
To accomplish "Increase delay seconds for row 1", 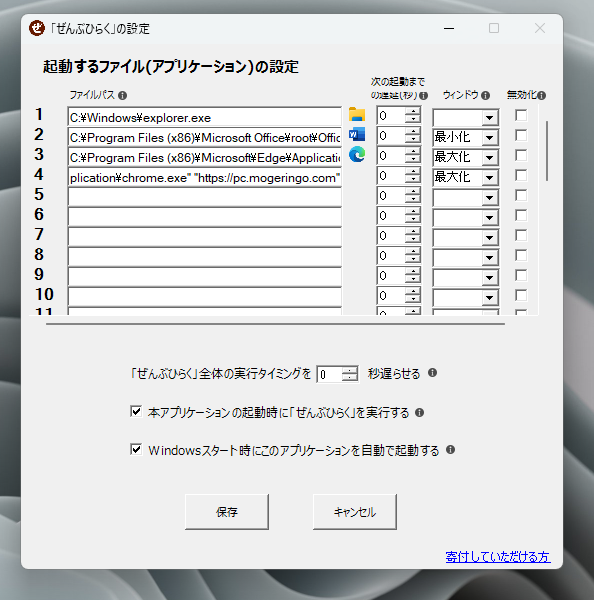I will (x=413, y=111).
